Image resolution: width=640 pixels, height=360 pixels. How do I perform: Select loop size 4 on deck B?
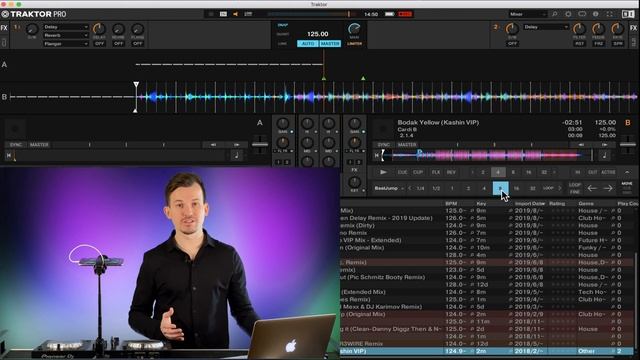tap(498, 172)
